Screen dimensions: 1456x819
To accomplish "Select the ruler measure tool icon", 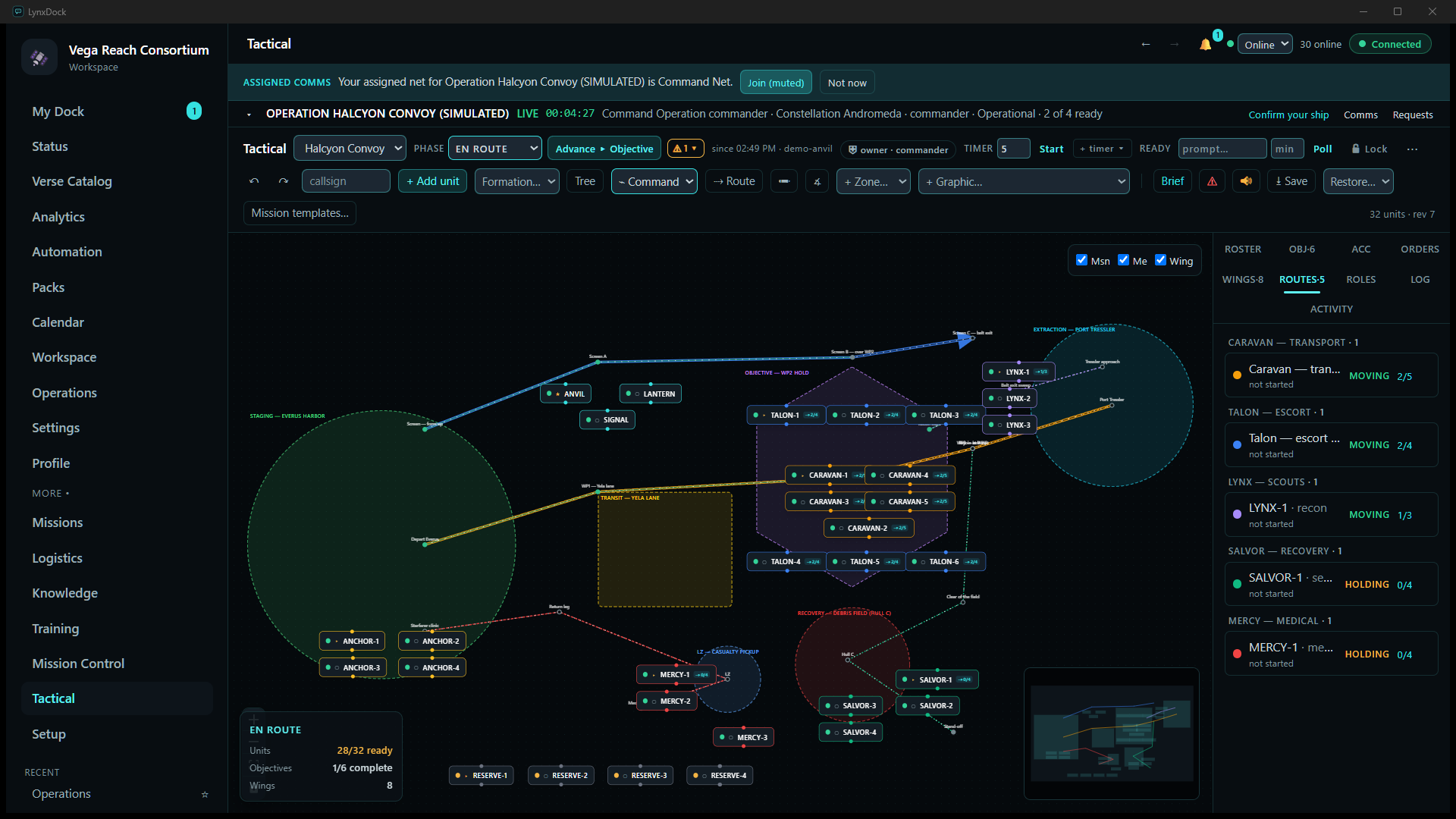I will click(x=784, y=181).
